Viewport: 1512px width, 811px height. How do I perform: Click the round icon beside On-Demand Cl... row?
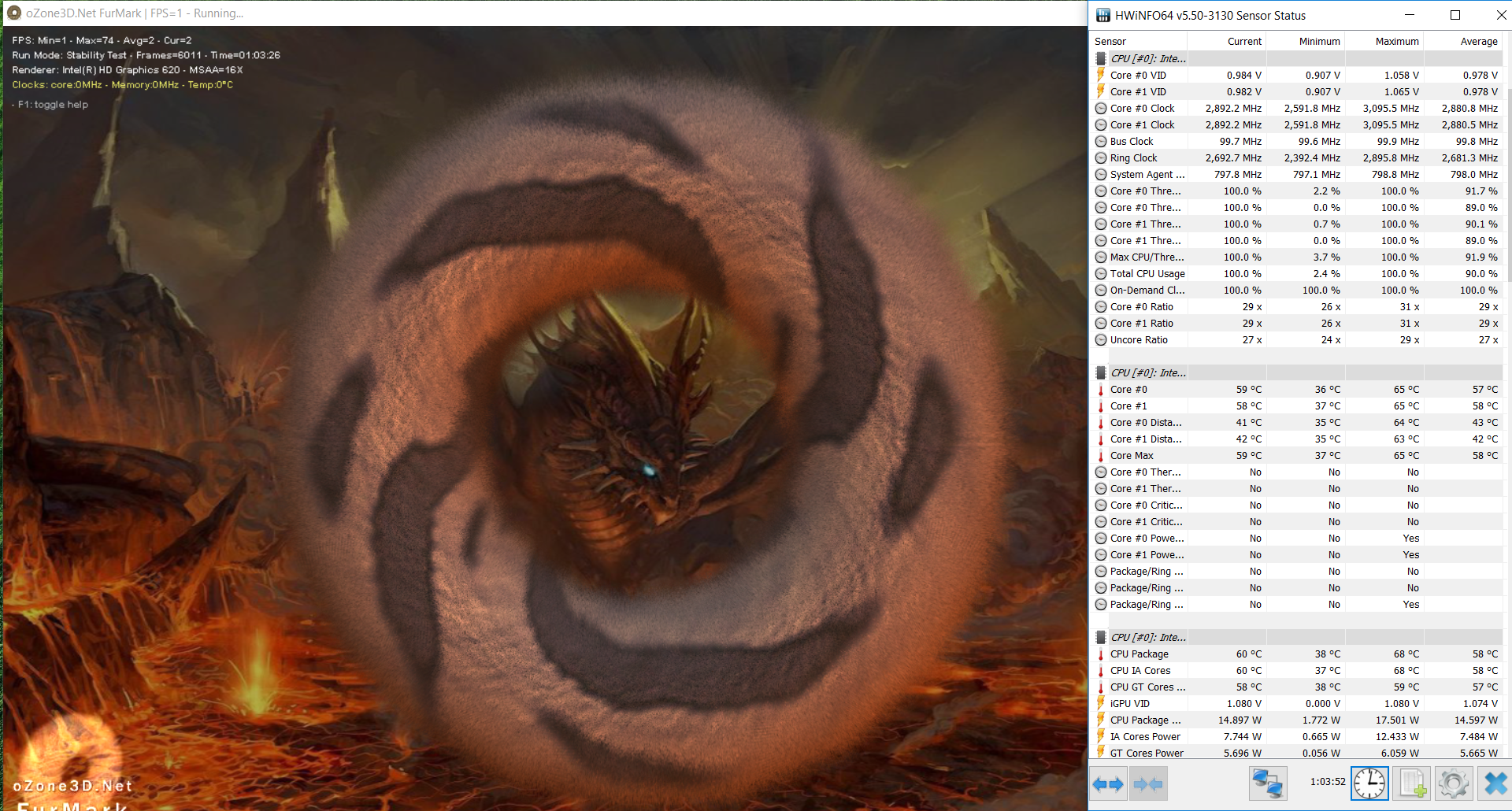[1101, 290]
